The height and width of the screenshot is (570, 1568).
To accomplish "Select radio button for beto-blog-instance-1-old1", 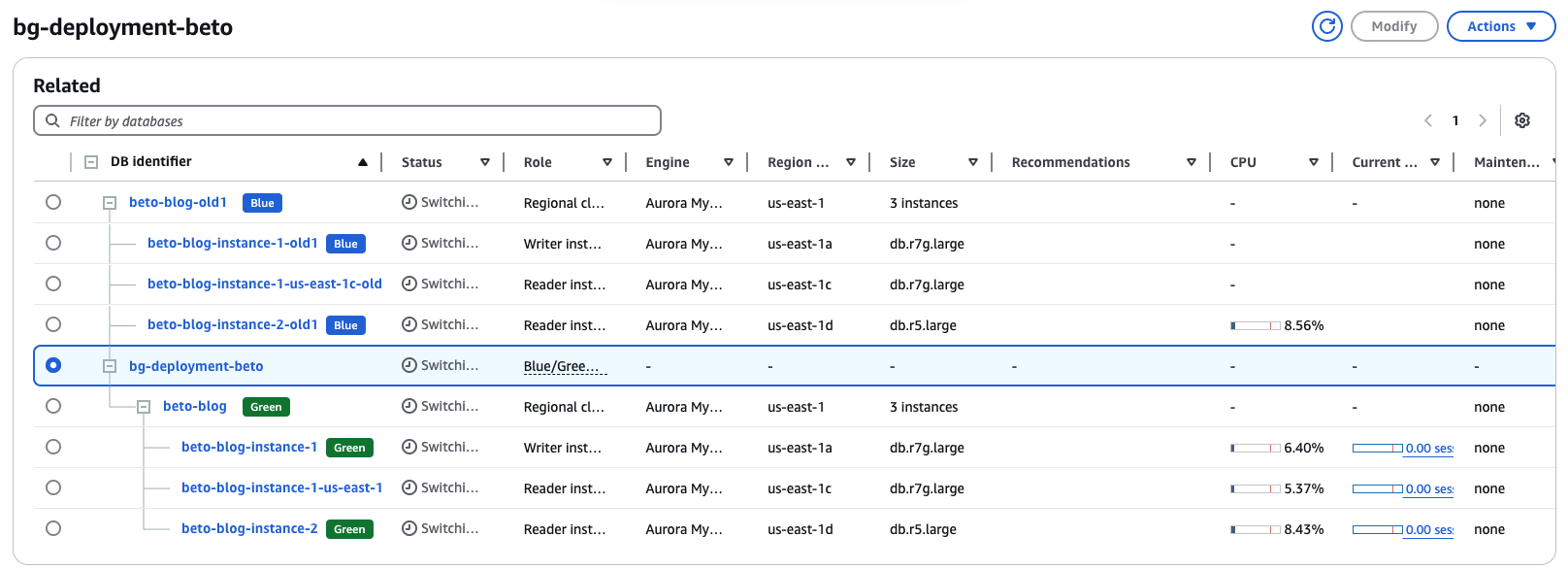I will point(53,243).
